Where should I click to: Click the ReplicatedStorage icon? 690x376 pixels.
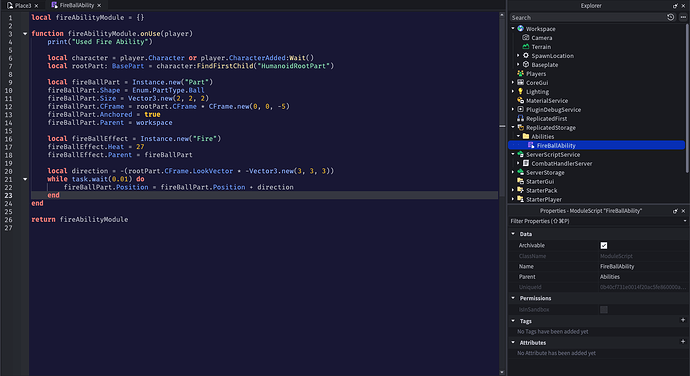tap(521, 127)
